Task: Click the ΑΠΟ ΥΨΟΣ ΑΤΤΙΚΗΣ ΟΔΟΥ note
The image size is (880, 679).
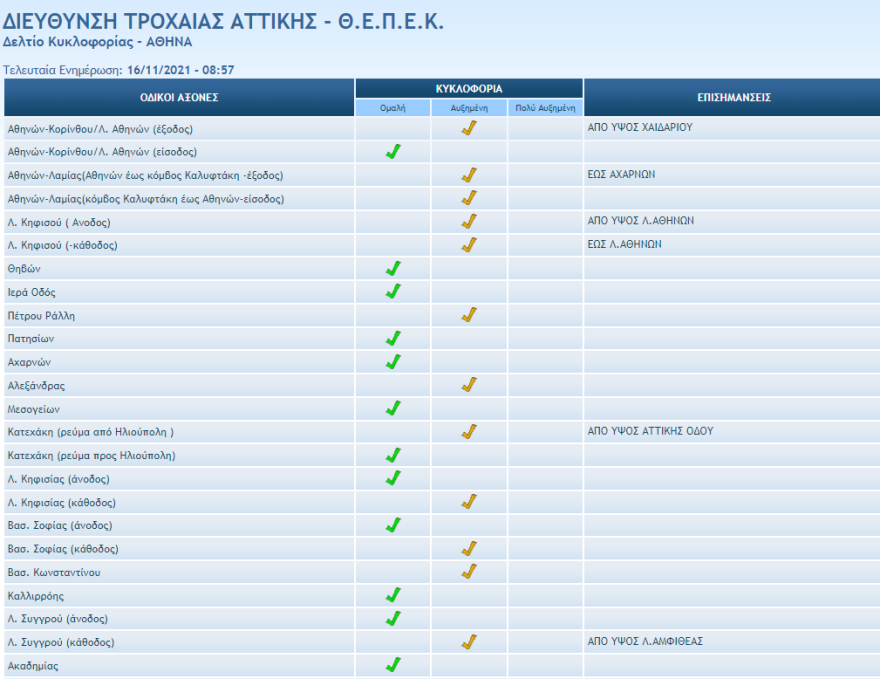Action: [x=650, y=432]
